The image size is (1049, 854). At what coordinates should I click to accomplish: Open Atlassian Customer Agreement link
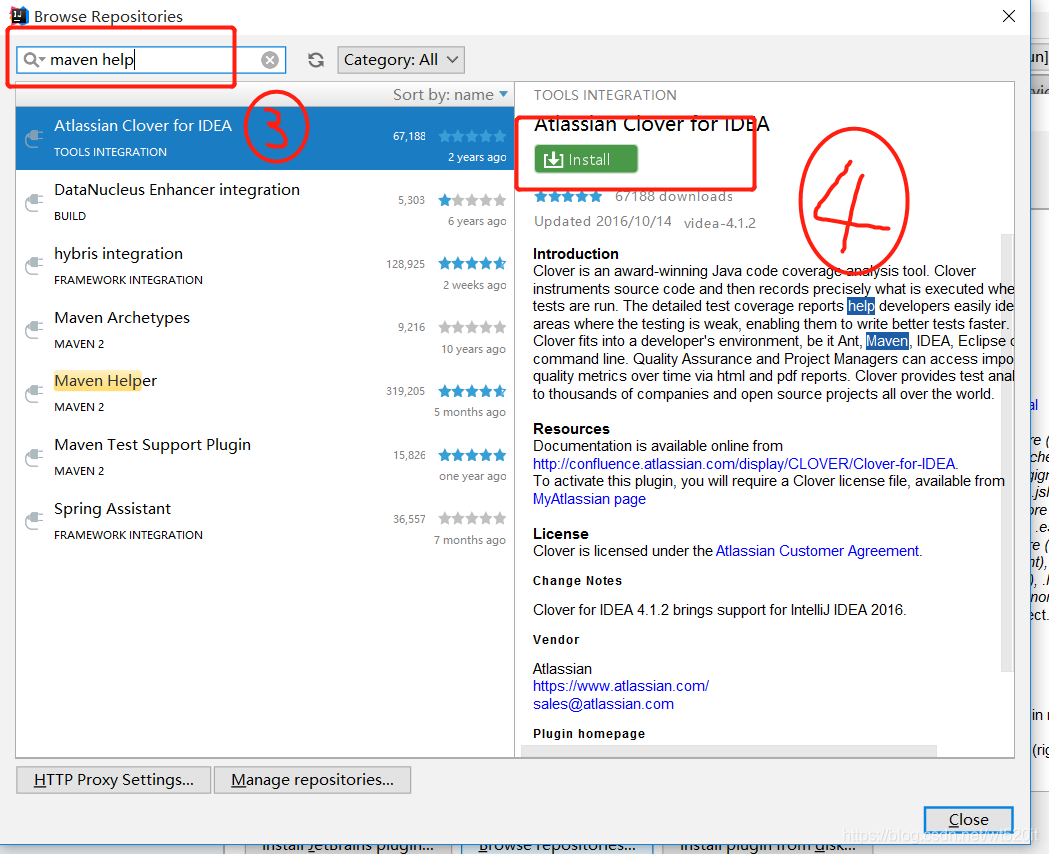(x=817, y=551)
